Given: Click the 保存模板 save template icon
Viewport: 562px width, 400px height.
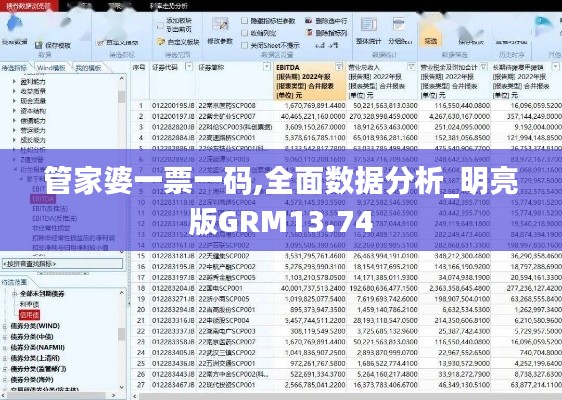Looking at the screenshot, I should click(x=39, y=45).
